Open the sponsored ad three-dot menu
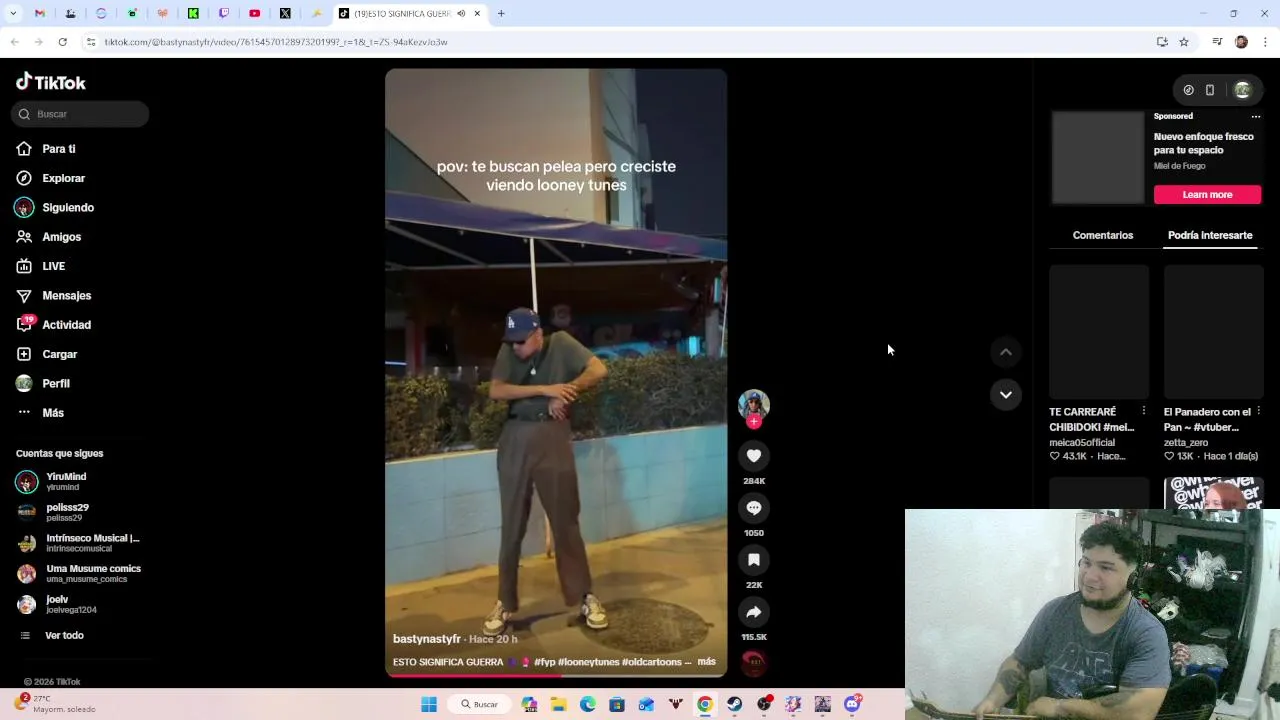 pos(1256,116)
